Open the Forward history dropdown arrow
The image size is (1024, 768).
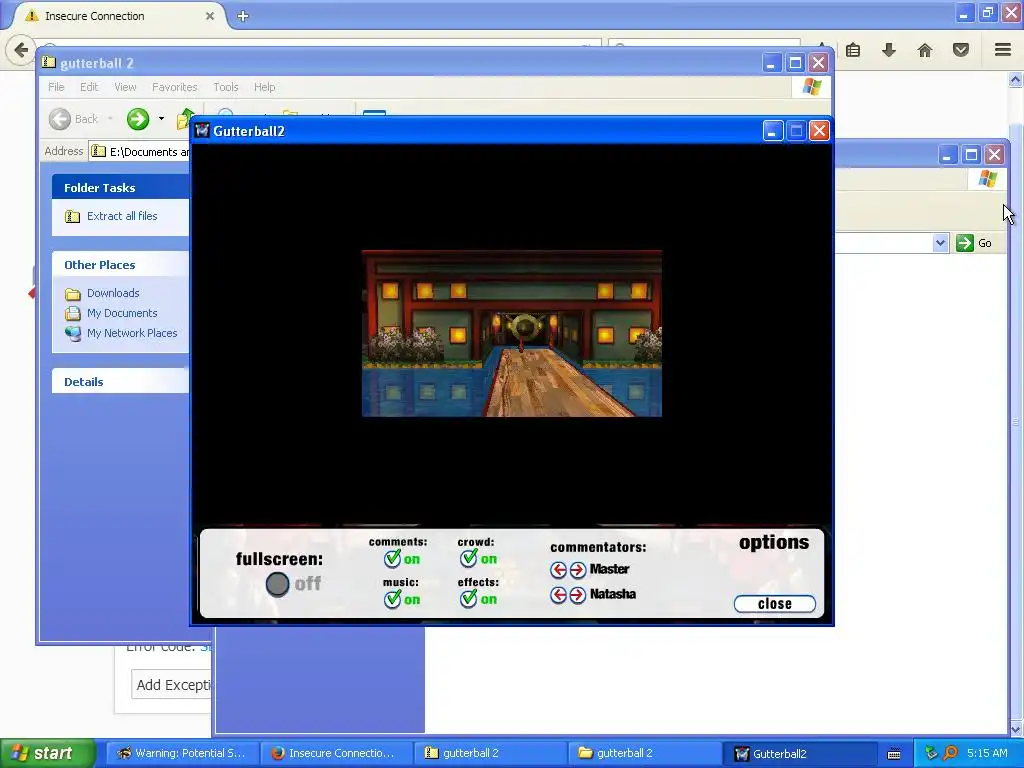161,119
